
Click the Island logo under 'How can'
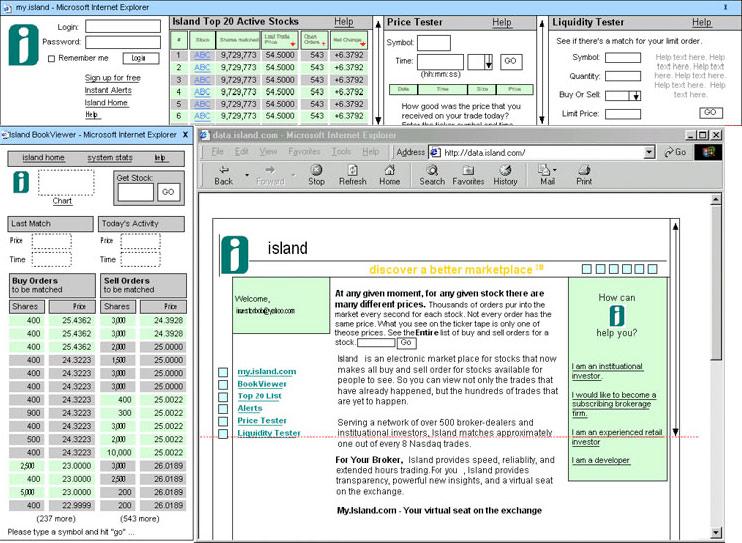tap(617, 316)
